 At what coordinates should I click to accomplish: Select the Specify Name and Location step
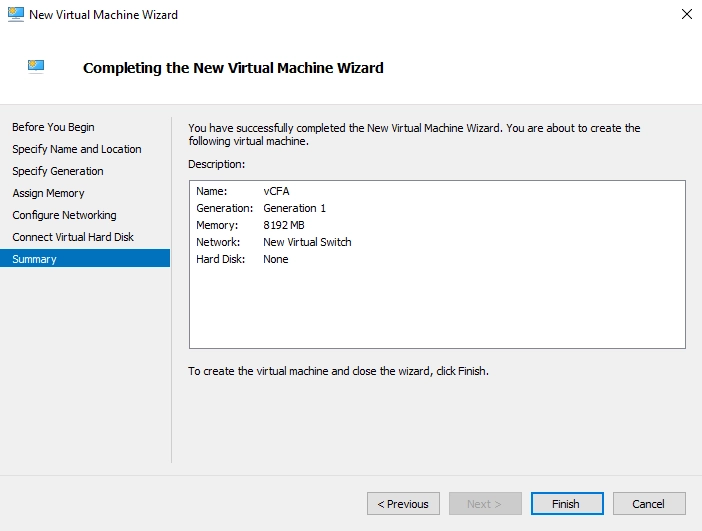tap(77, 149)
